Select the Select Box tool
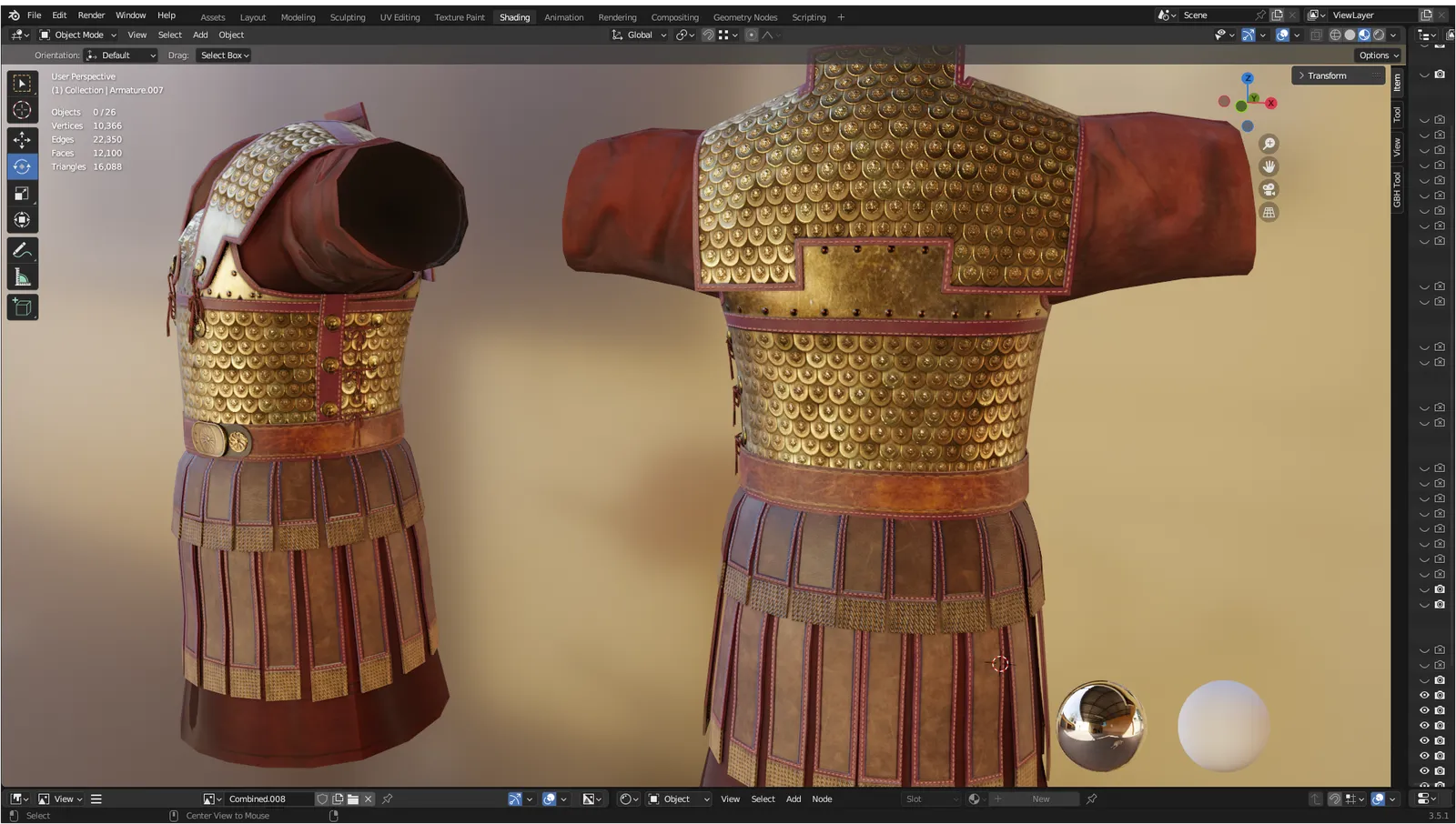This screenshot has height=824, width=1456. coord(22,84)
